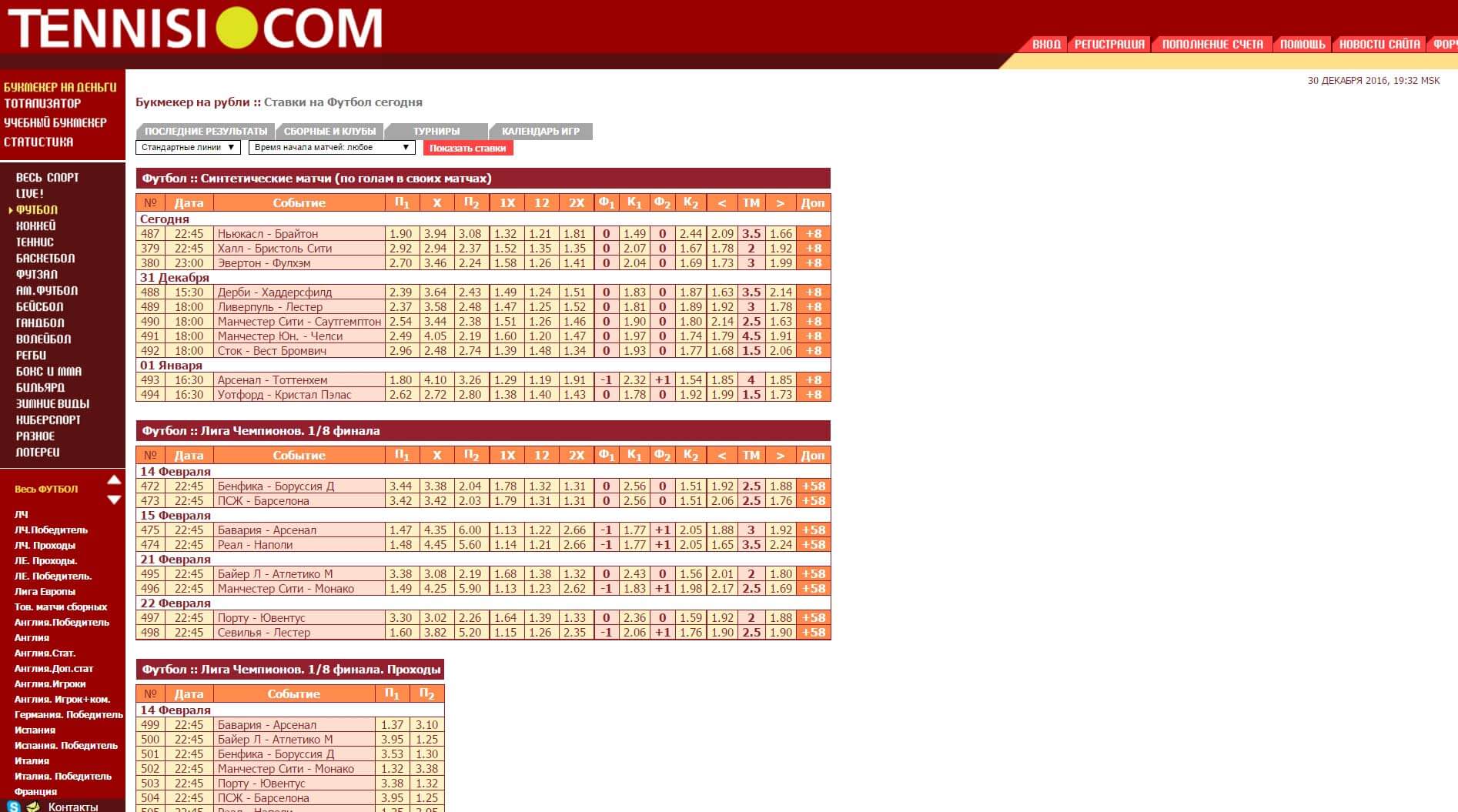Viewport: 1458px width, 812px height.
Task: Click event Байер Л - Атлетико М, row 495
Action: pyautogui.click(x=276, y=573)
